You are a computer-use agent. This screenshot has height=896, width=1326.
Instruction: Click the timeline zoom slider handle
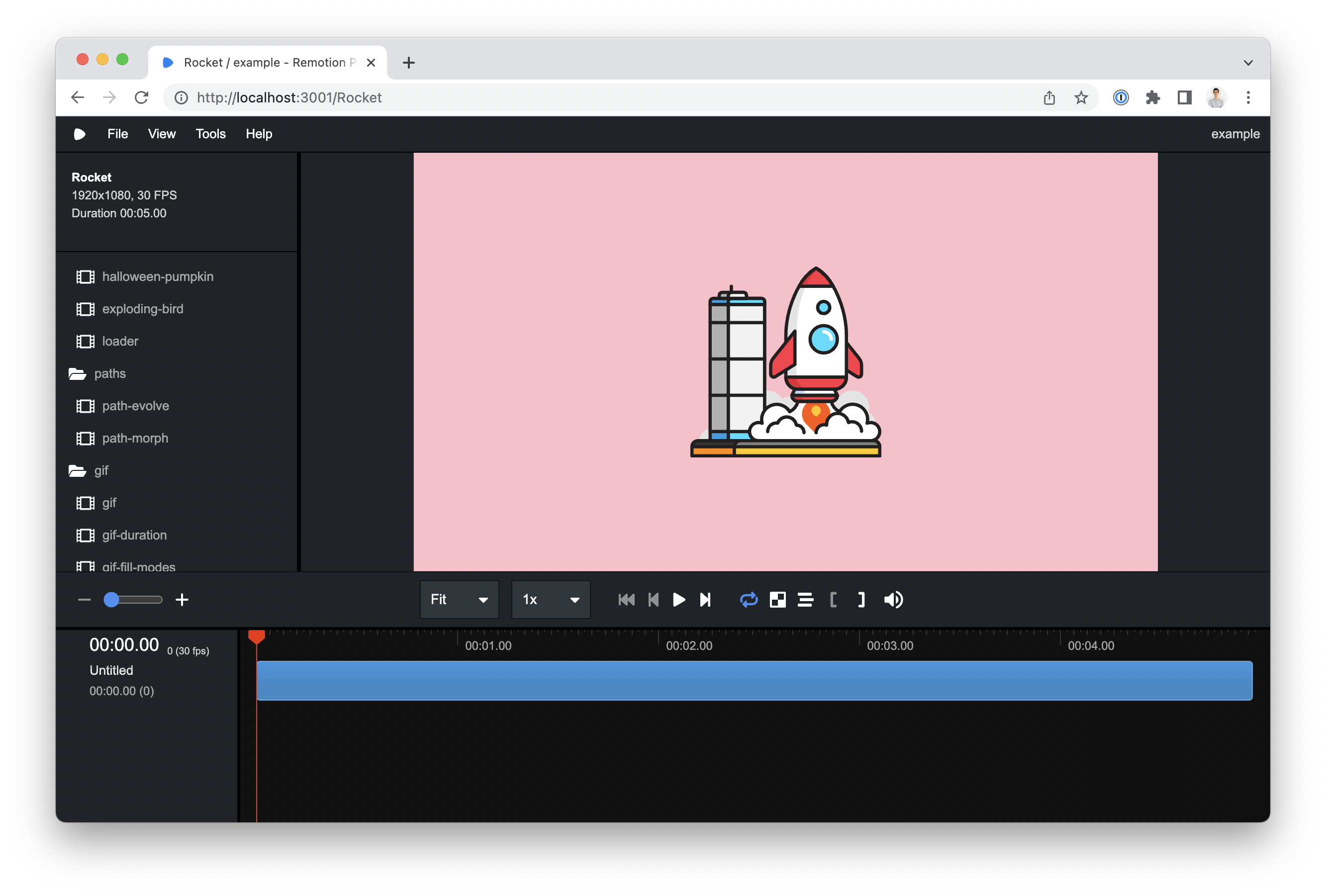[111, 600]
